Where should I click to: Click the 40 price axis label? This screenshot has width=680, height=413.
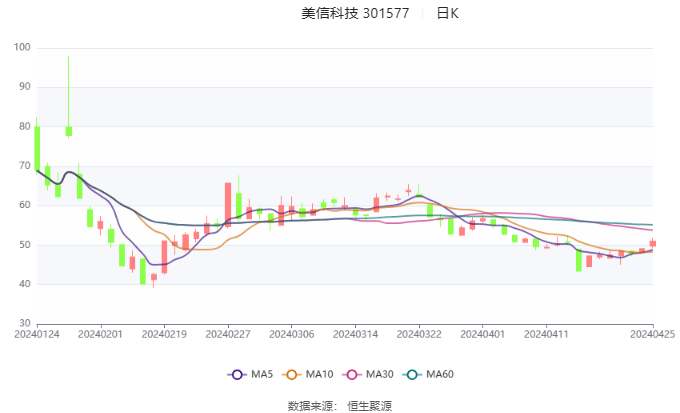click(25, 284)
